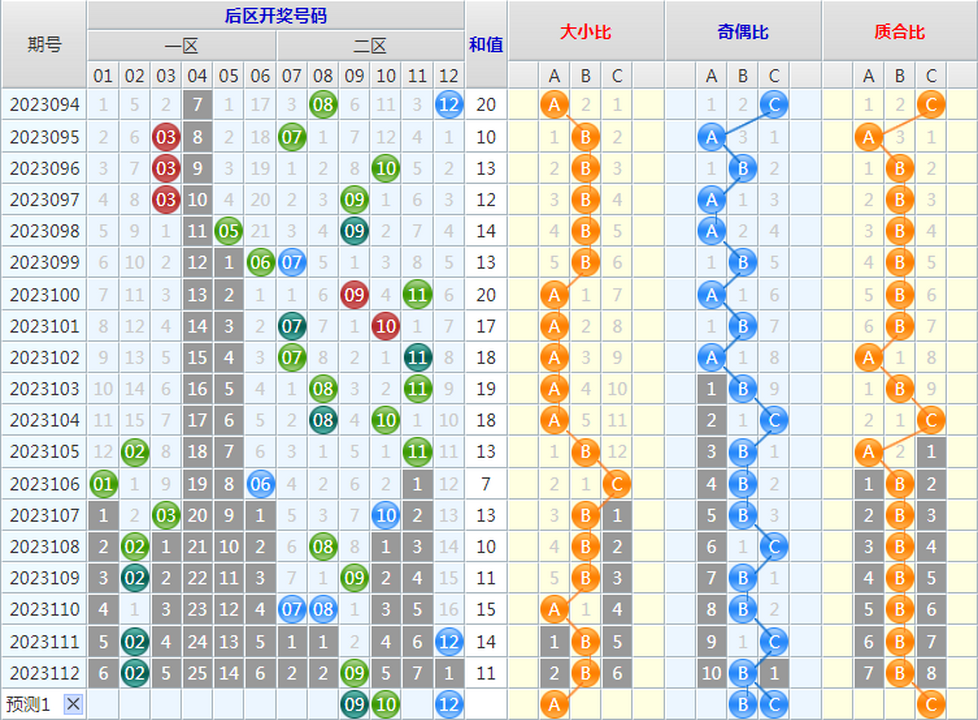Select the blue 奇偶比 header

click(743, 31)
